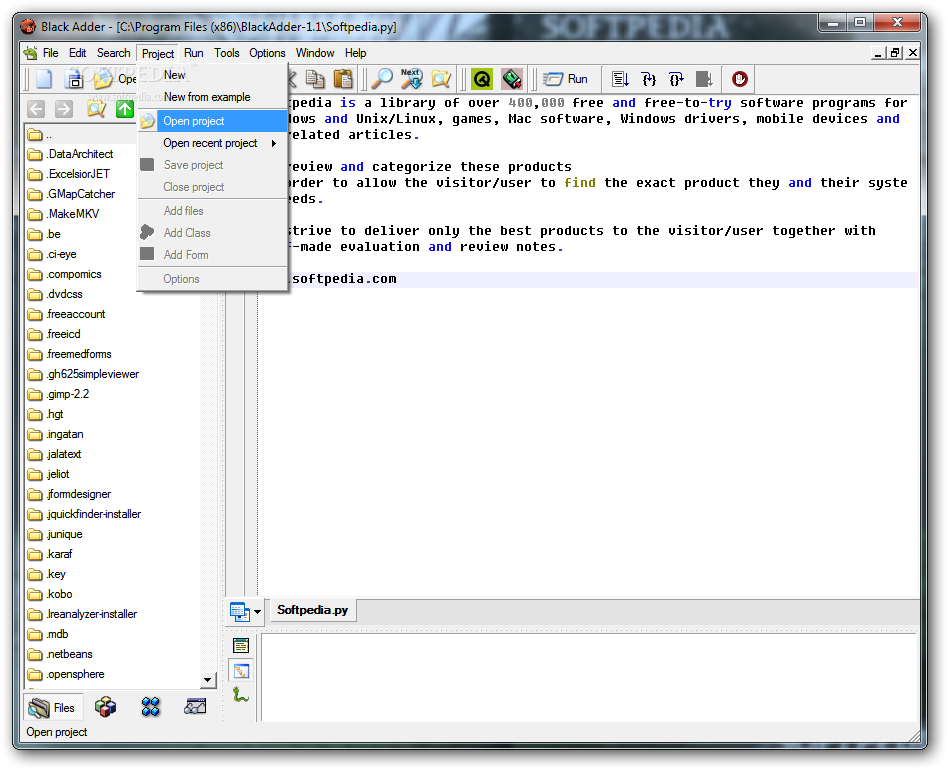The image size is (948, 770).
Task: Click the Forward arrow in file browser
Action: click(x=63, y=109)
